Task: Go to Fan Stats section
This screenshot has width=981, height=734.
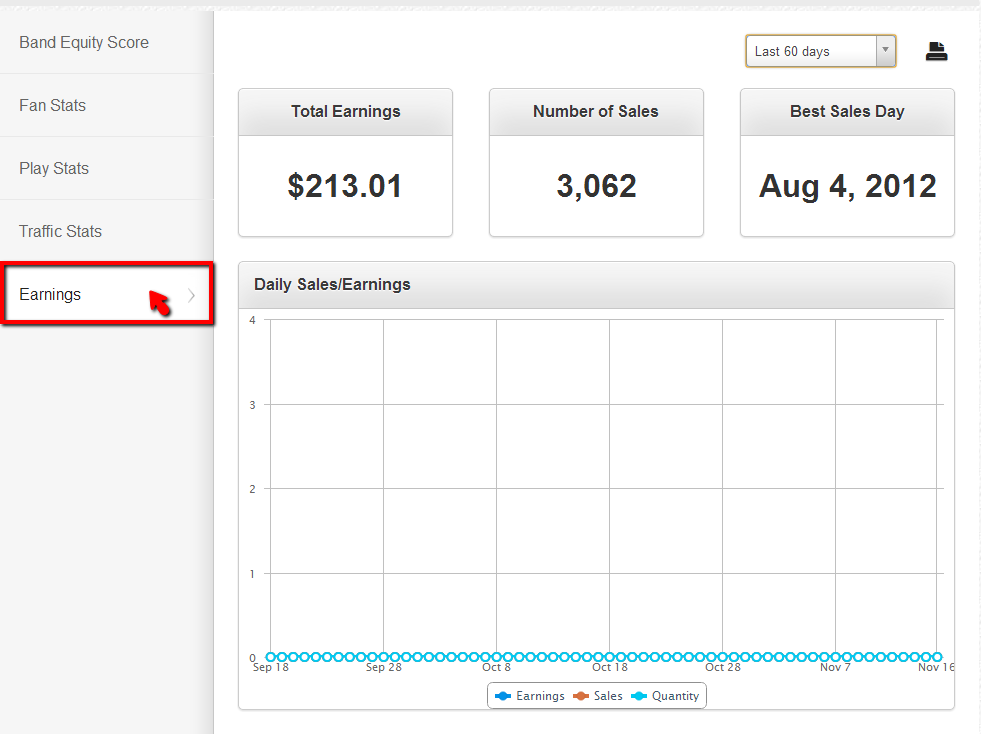Action: [52, 105]
